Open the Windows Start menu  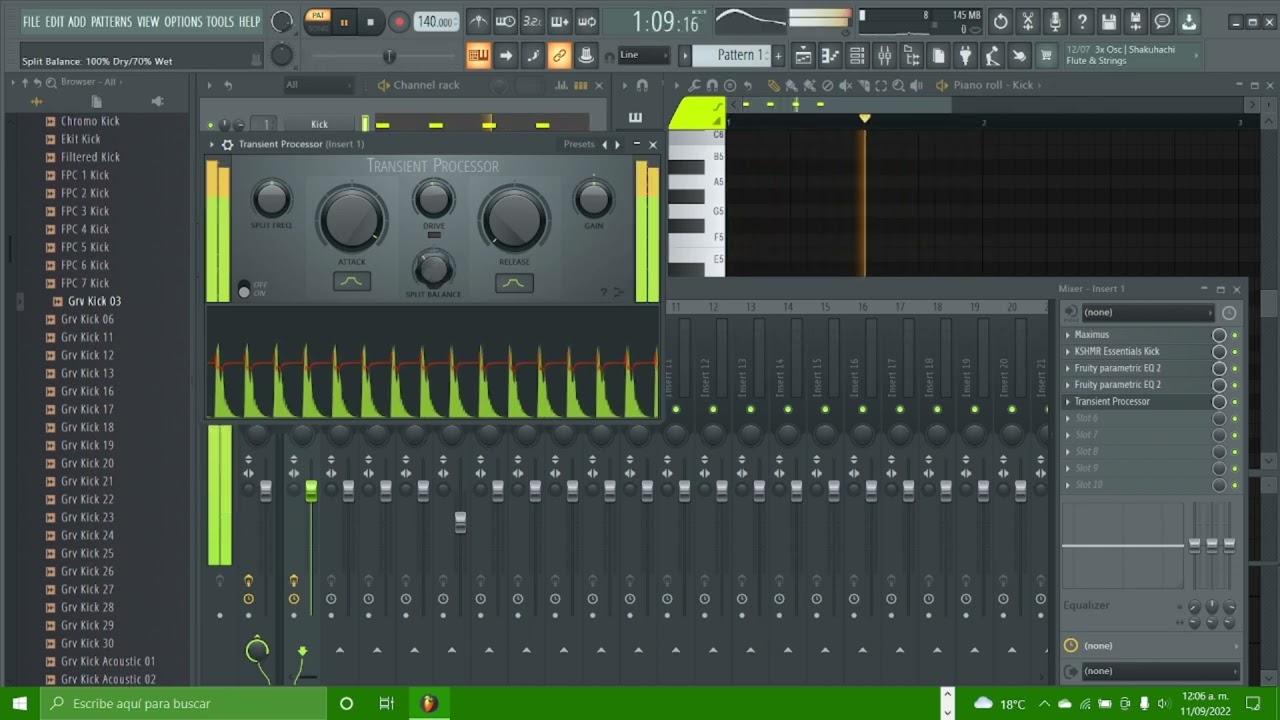click(20, 703)
